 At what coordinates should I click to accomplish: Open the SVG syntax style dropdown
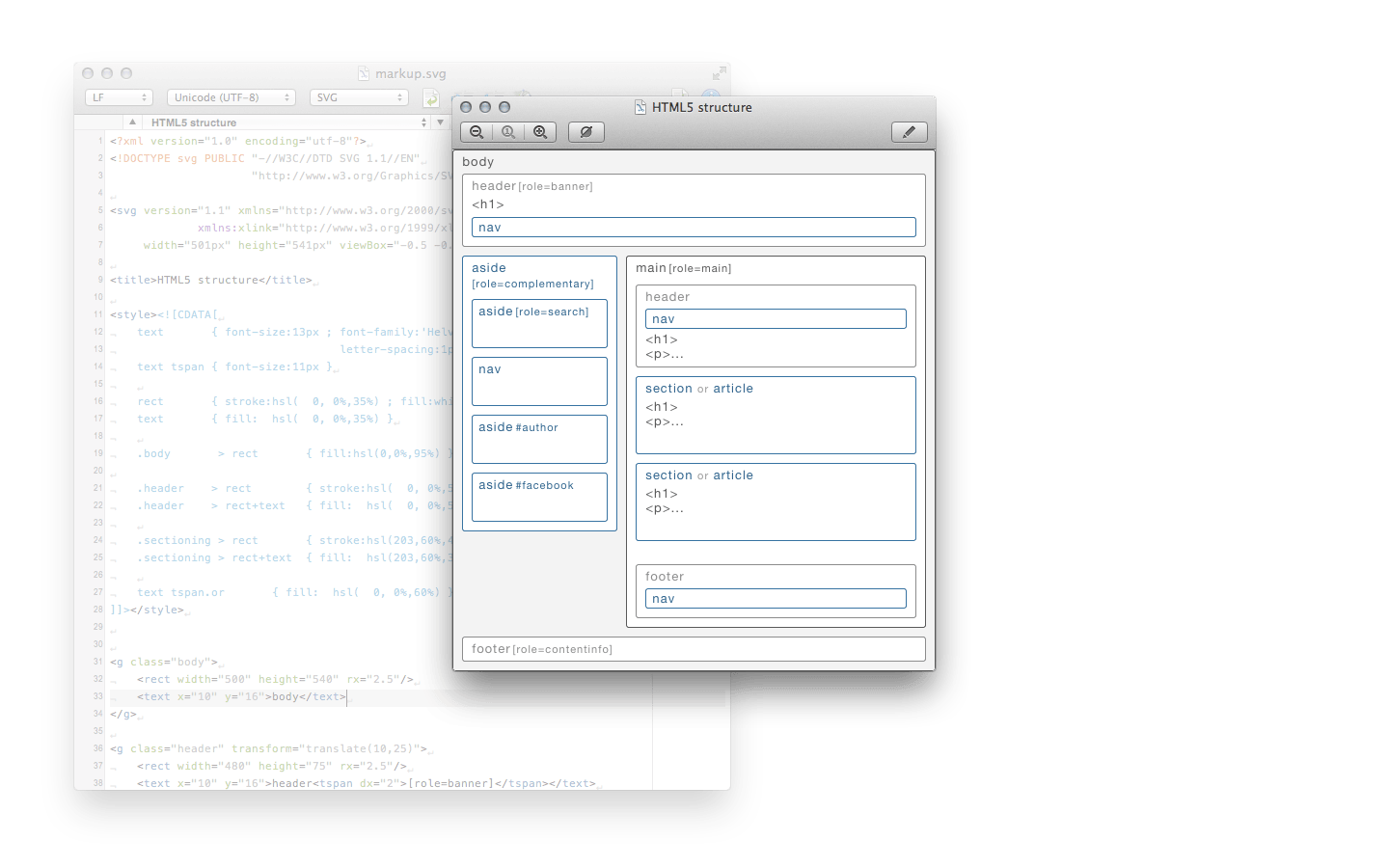[x=359, y=97]
